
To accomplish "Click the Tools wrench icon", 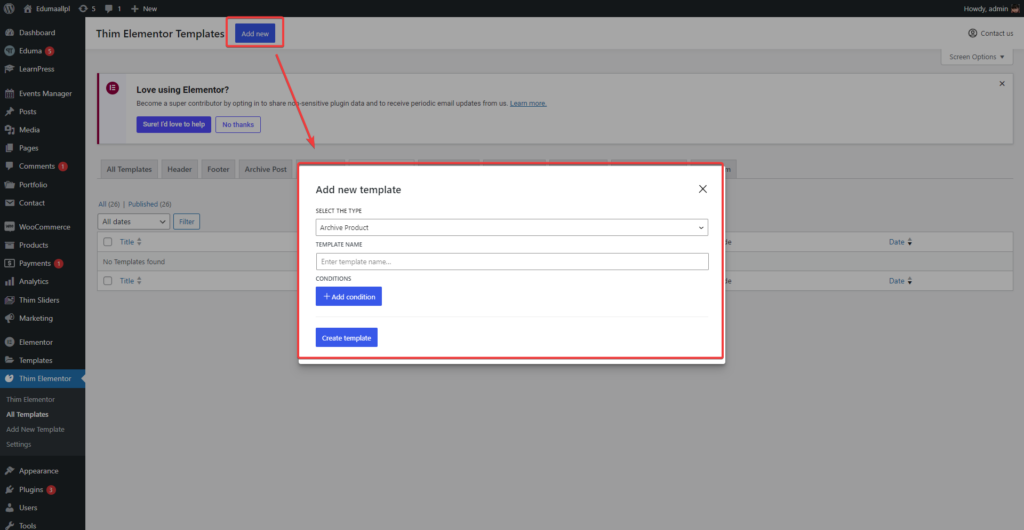I will (x=9, y=525).
